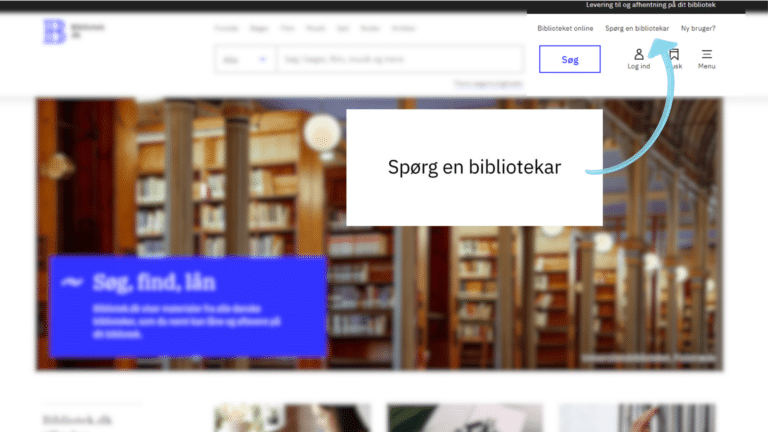Follow the Ny bruger? link
Viewport: 768px width, 432px height.
pyautogui.click(x=698, y=28)
